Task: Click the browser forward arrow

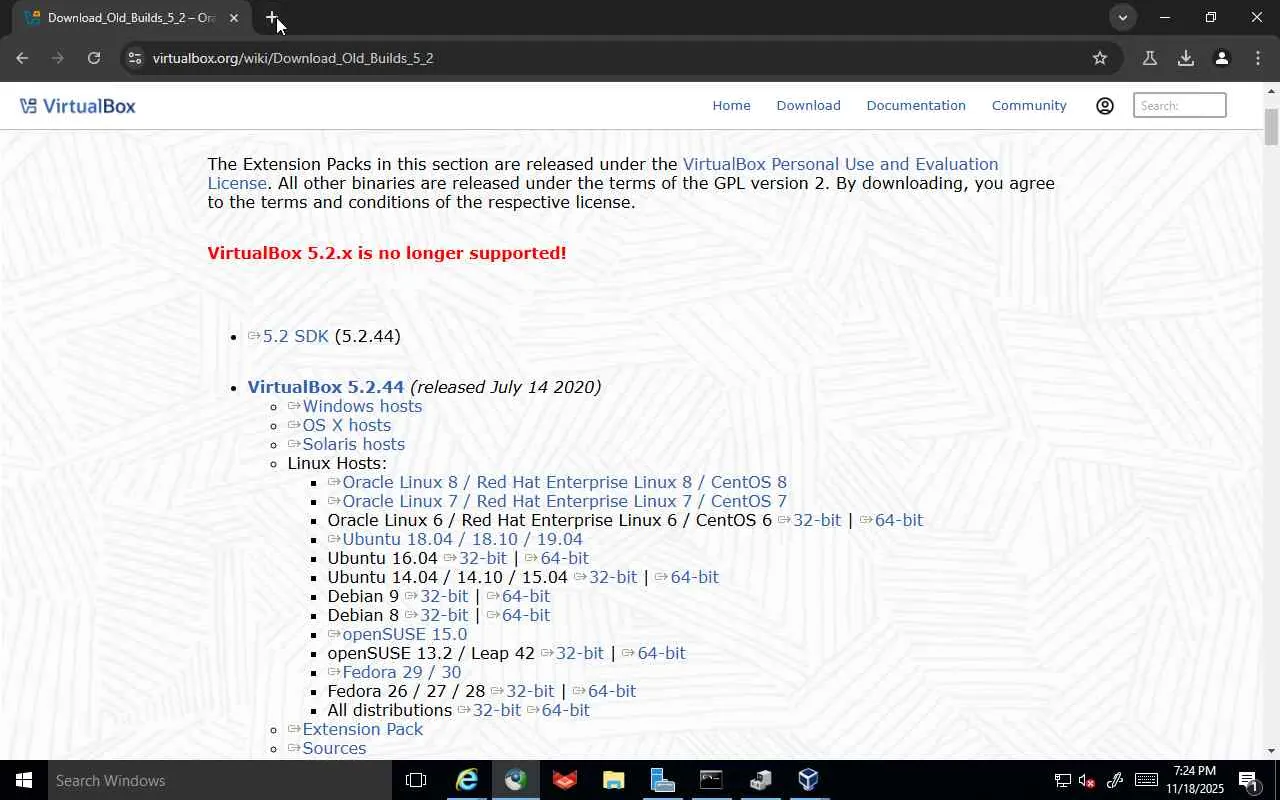Action: point(58,58)
